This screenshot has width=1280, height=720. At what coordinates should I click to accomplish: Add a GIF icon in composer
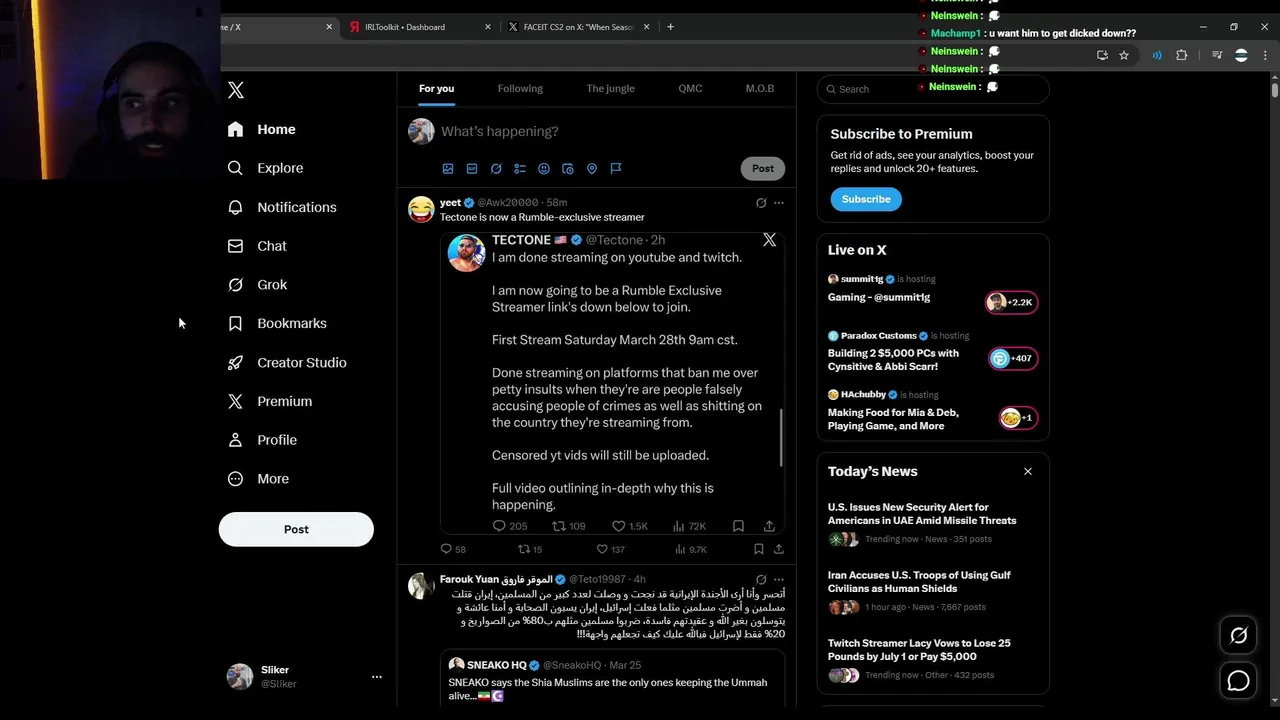tap(472, 169)
